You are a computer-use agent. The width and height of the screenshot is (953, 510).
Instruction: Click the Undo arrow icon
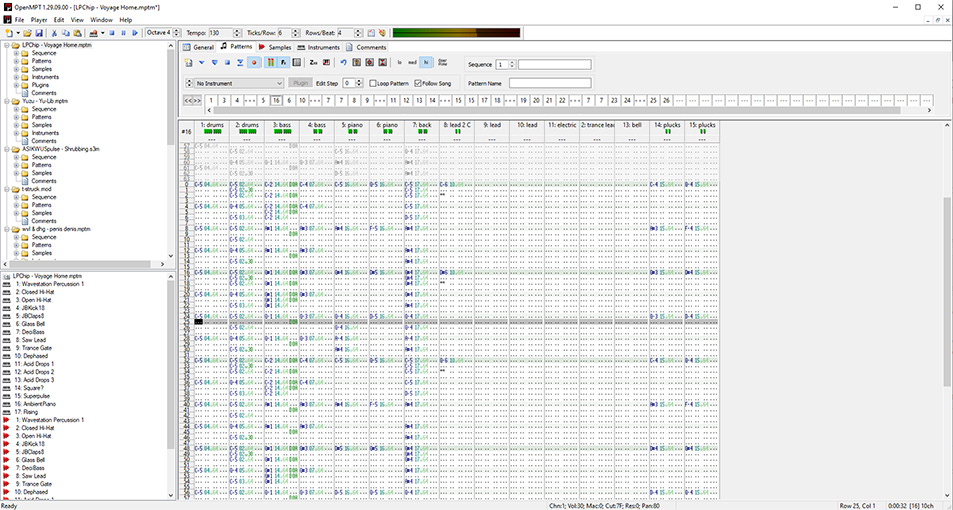(343, 62)
